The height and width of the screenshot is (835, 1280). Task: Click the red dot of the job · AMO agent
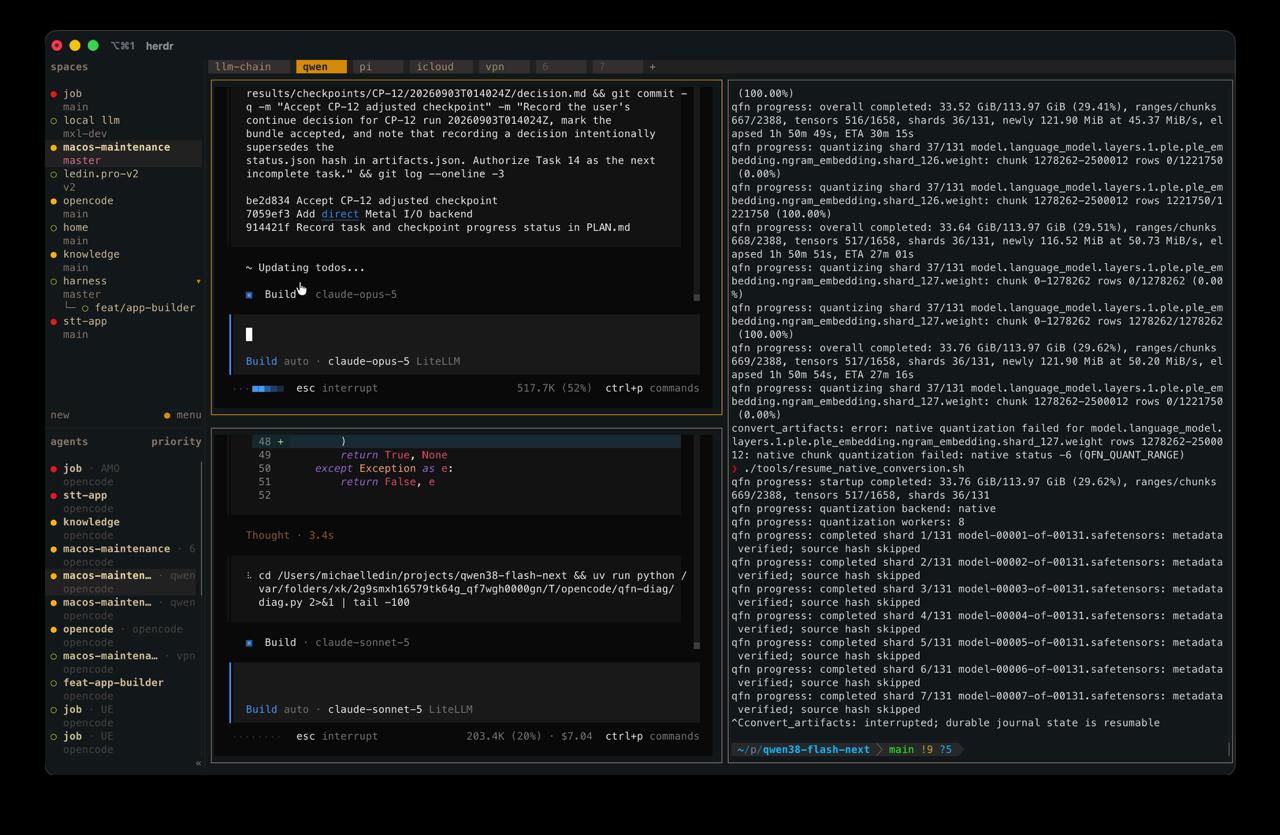point(54,469)
